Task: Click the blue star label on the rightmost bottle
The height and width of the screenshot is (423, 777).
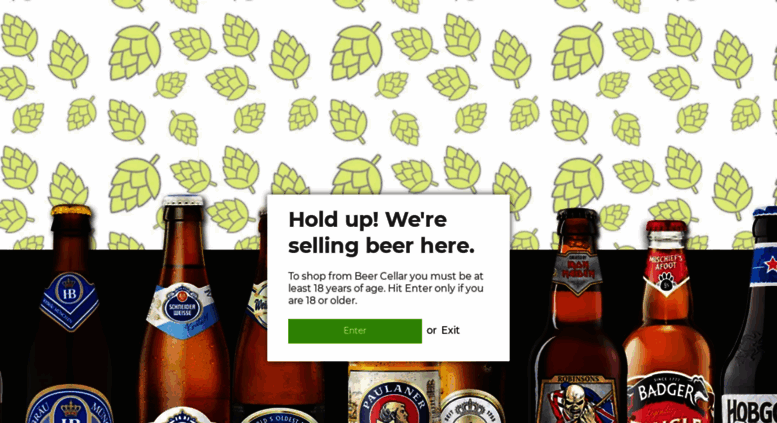Action: (x=763, y=265)
